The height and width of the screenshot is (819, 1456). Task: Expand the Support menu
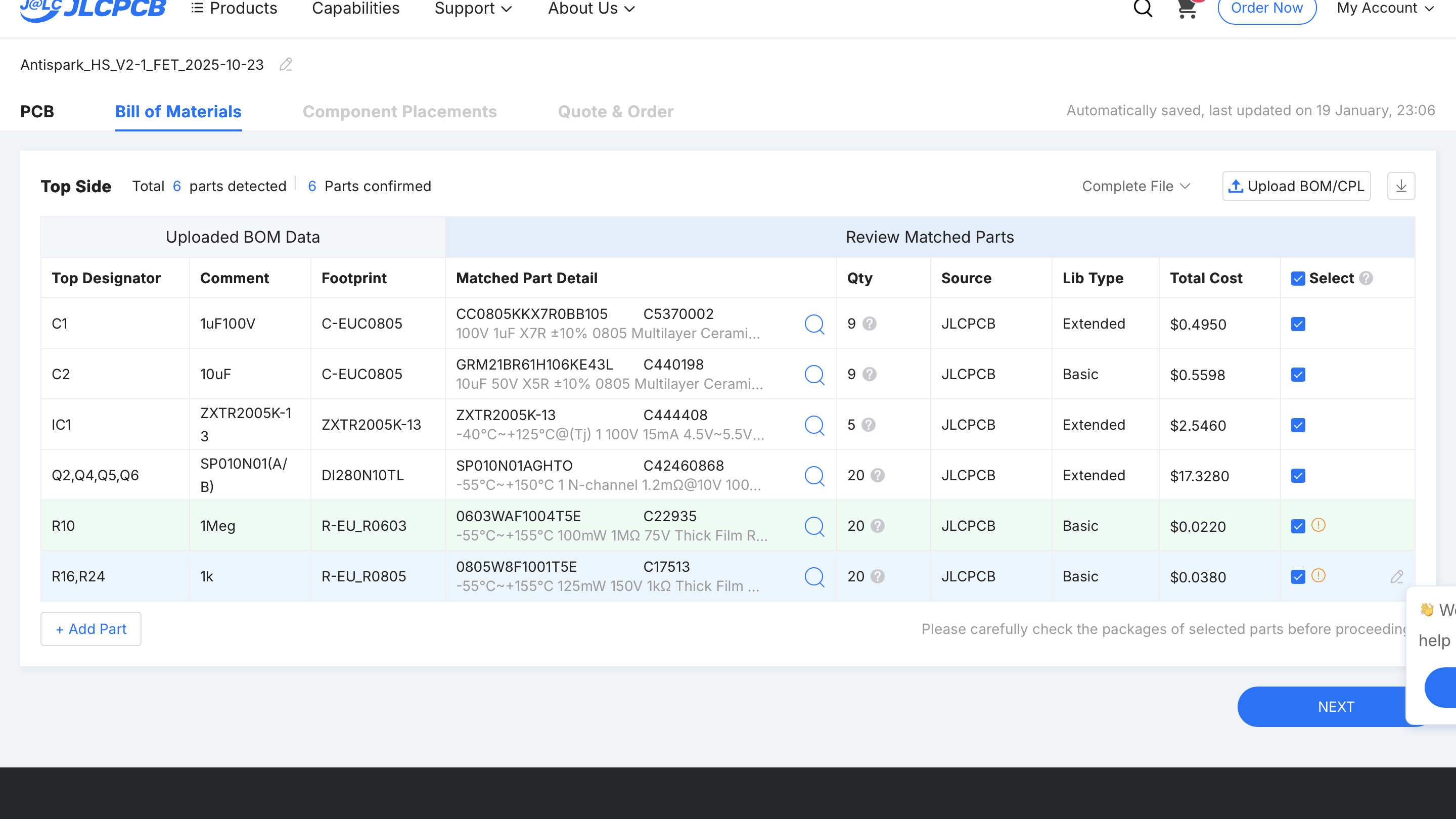click(x=473, y=9)
